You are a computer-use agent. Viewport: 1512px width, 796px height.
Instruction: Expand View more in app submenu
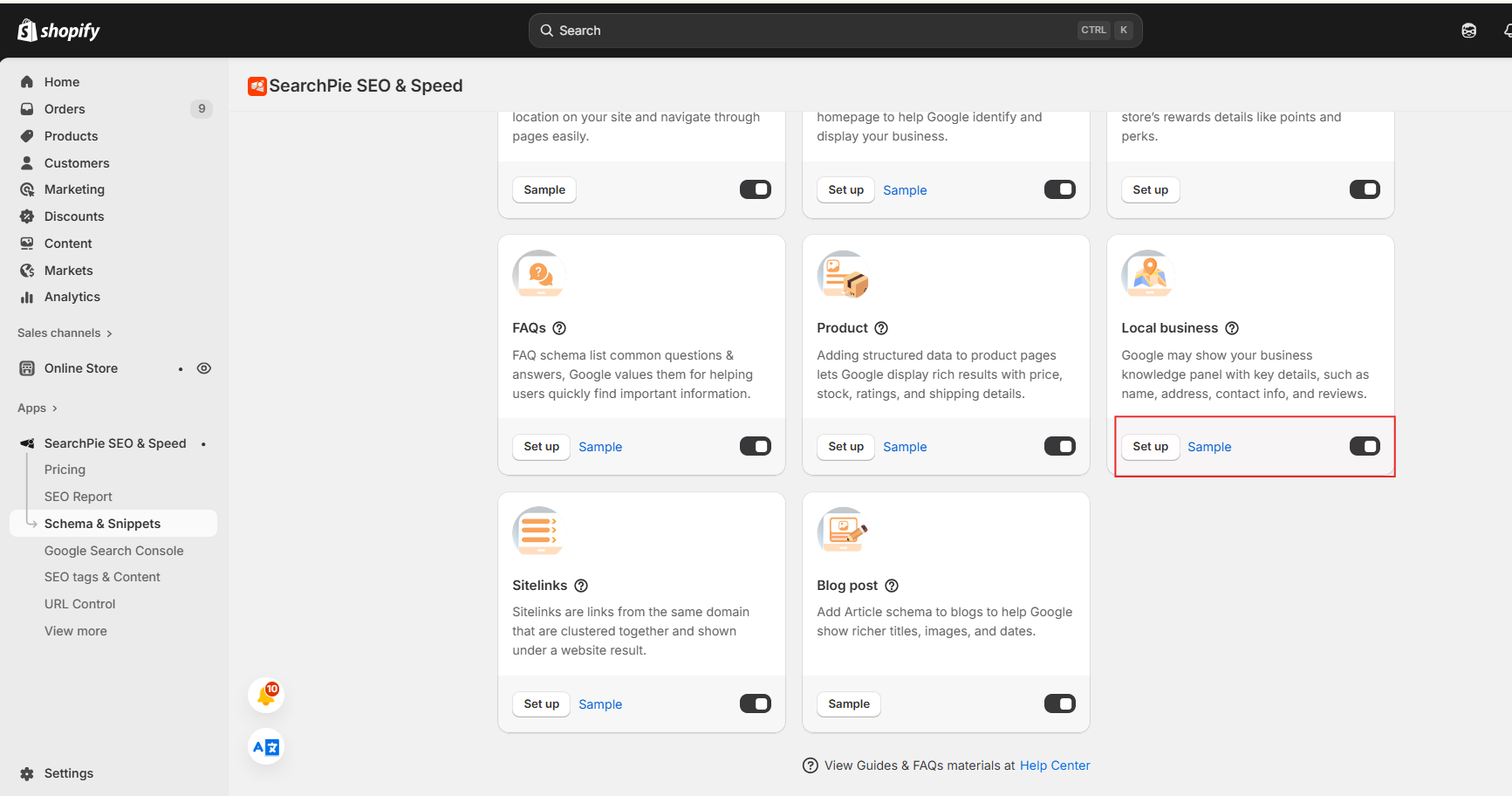(76, 631)
